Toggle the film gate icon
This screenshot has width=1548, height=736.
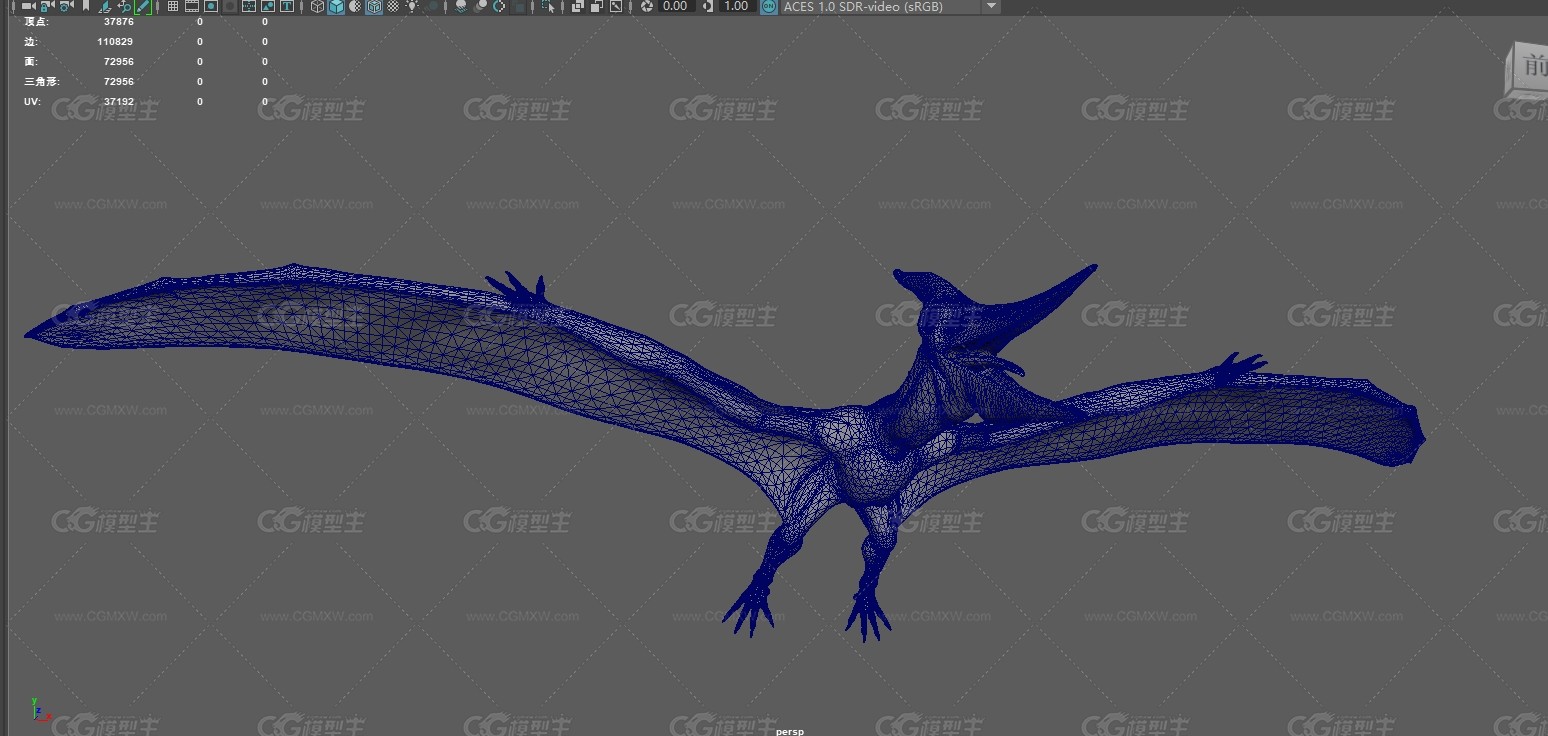click(192, 6)
